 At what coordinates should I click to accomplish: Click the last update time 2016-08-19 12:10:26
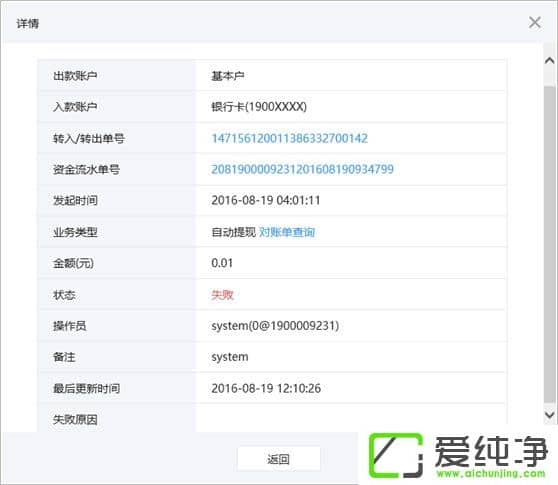click(266, 388)
